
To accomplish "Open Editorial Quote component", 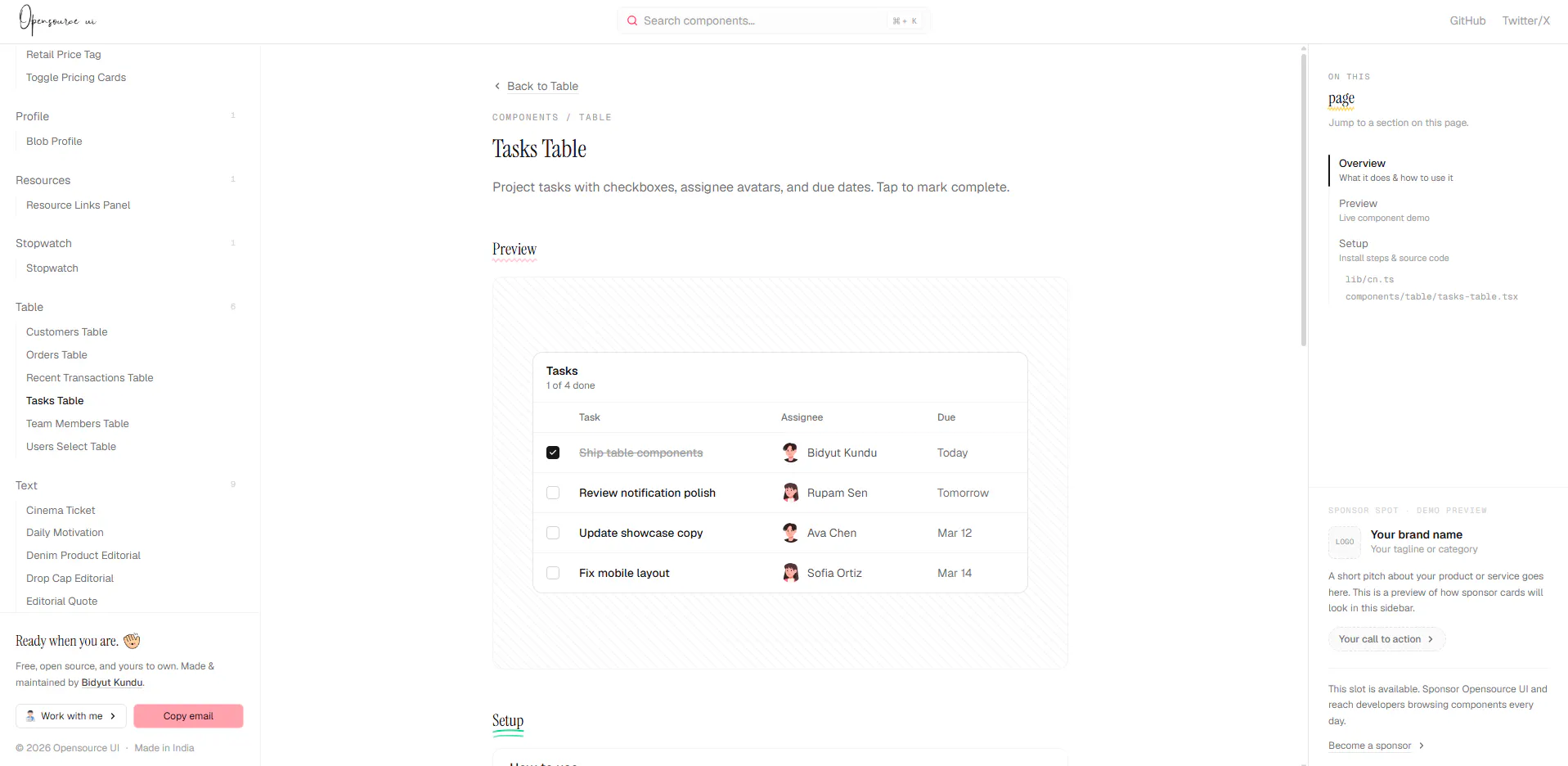I will pyautogui.click(x=61, y=601).
